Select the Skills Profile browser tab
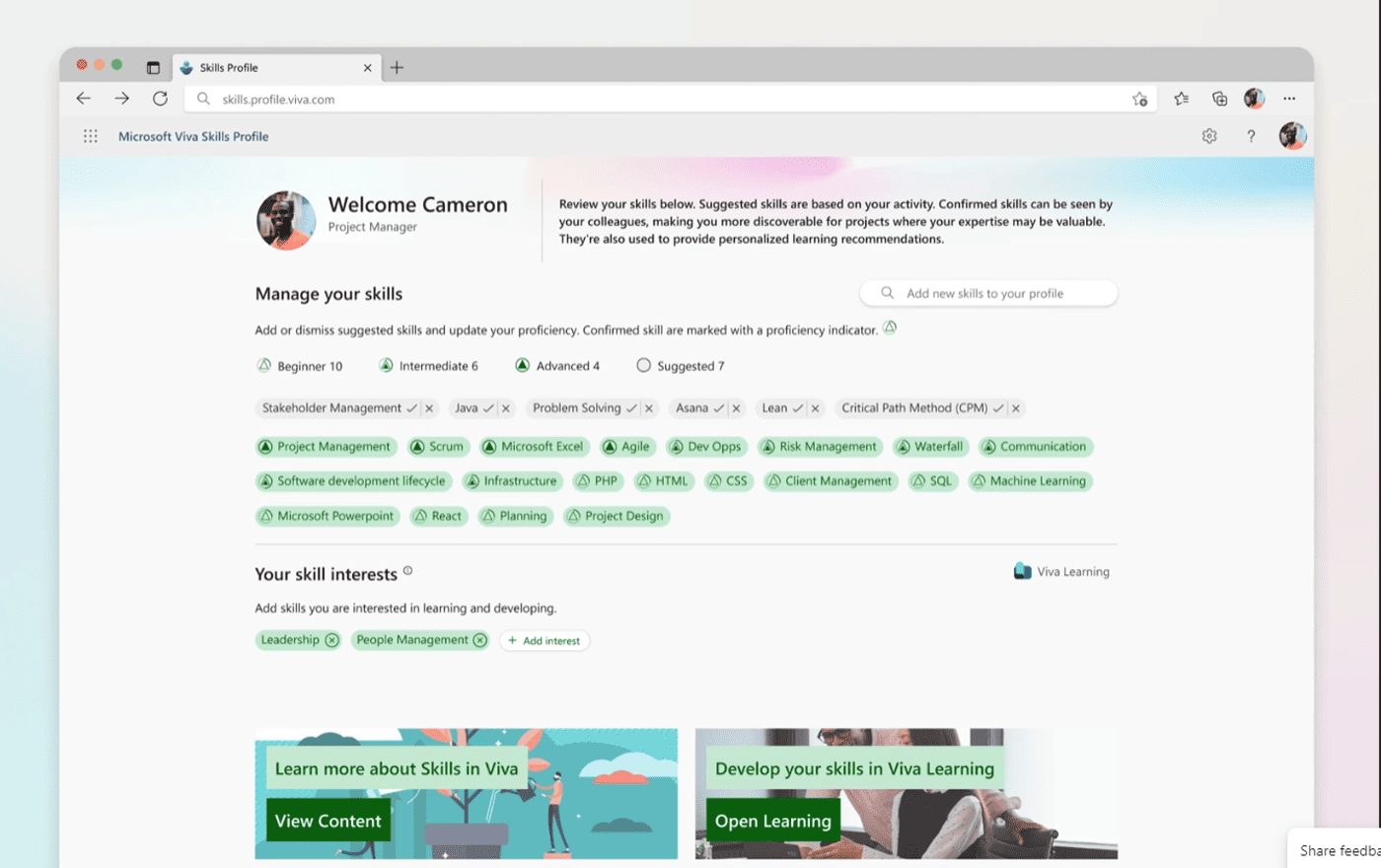The height and width of the screenshot is (868, 1381). click(x=276, y=68)
